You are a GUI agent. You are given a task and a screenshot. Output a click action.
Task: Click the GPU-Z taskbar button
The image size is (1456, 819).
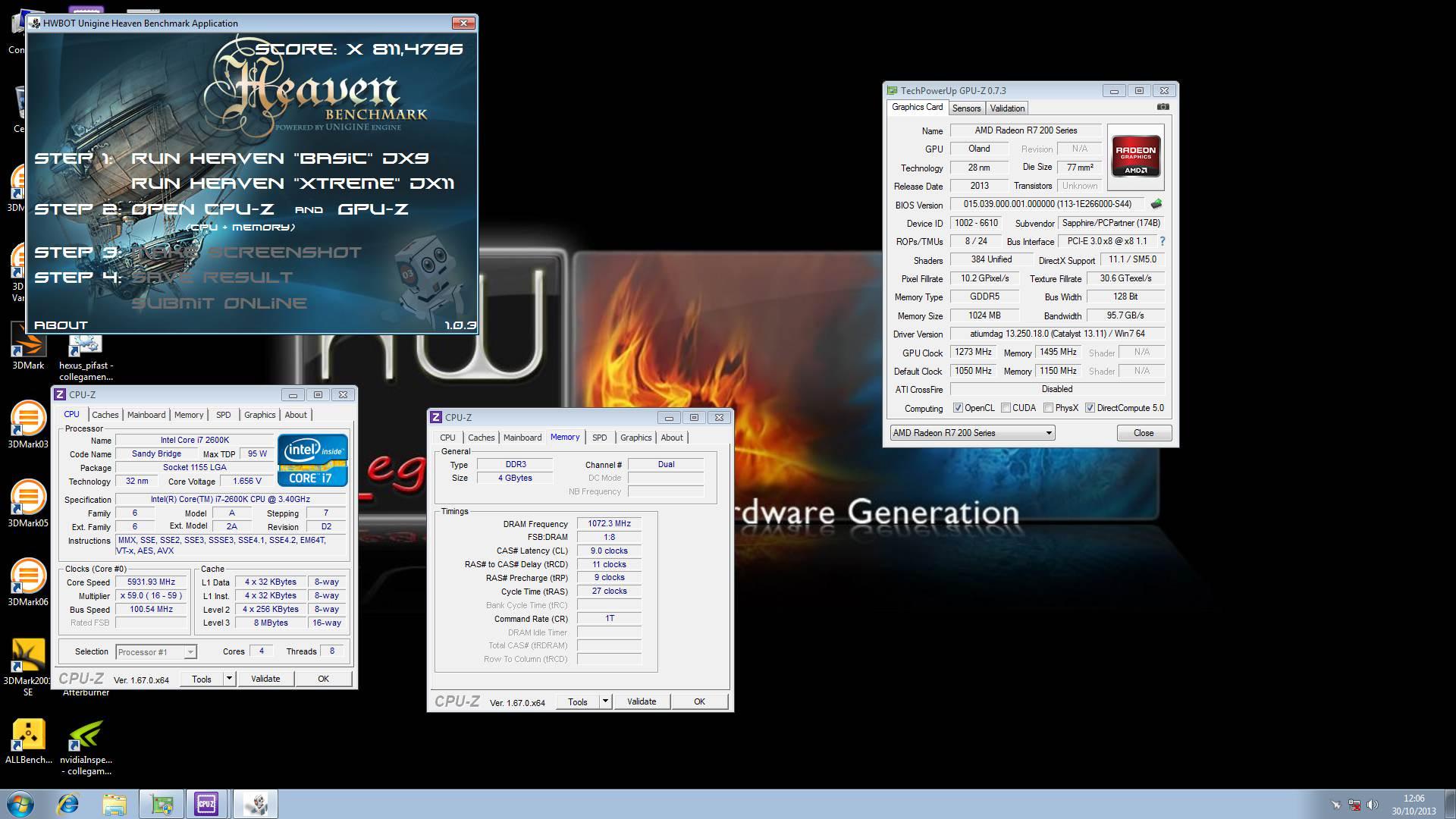coord(162,804)
